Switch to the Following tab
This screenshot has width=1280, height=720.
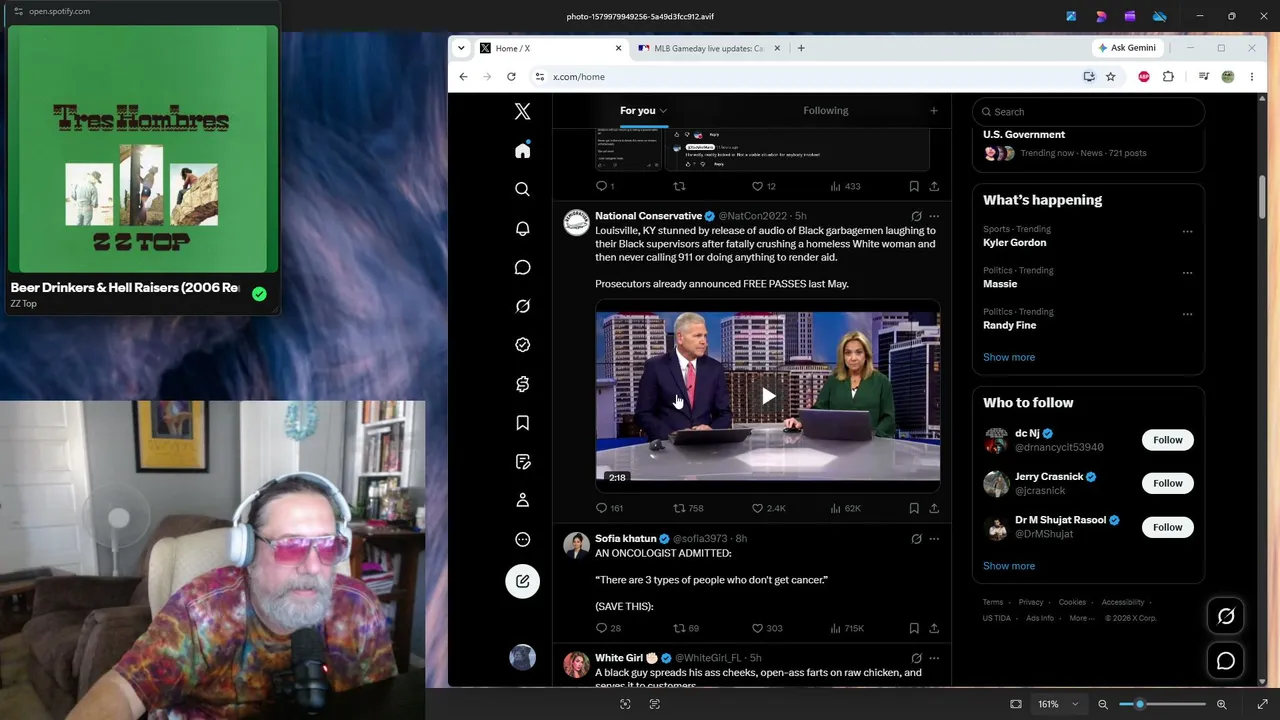click(x=825, y=111)
